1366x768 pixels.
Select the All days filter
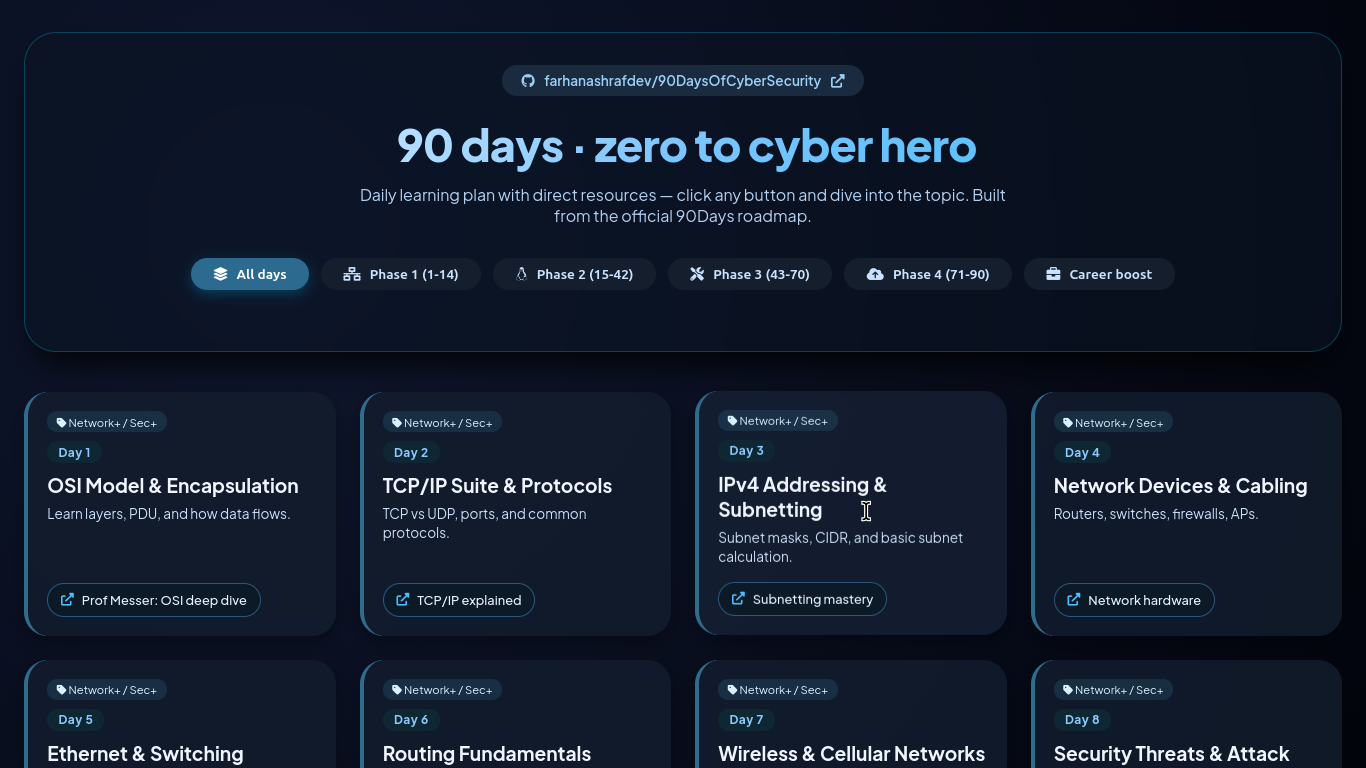point(250,274)
